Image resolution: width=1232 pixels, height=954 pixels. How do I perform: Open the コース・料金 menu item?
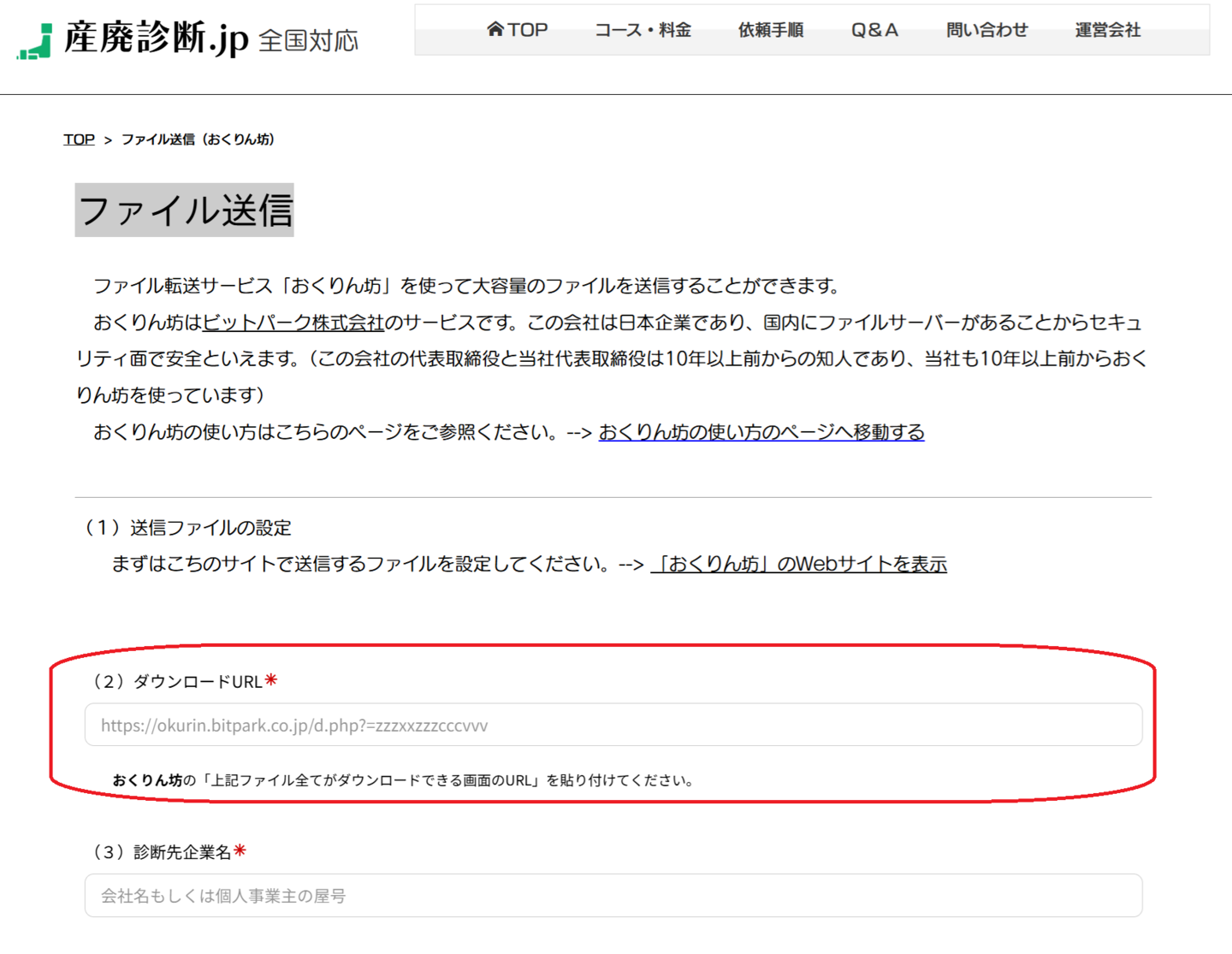643,30
